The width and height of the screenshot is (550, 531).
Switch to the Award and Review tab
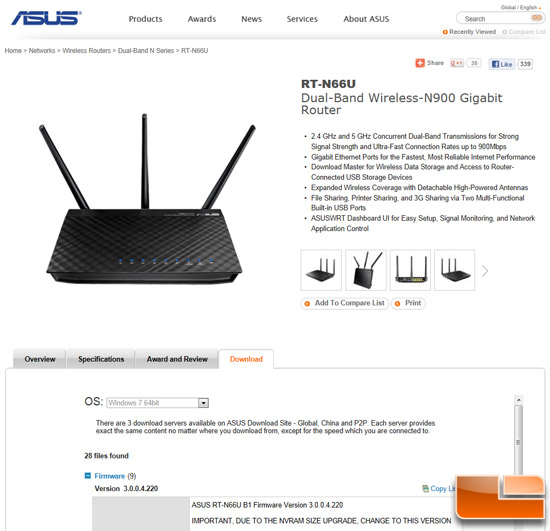pyautogui.click(x=177, y=359)
